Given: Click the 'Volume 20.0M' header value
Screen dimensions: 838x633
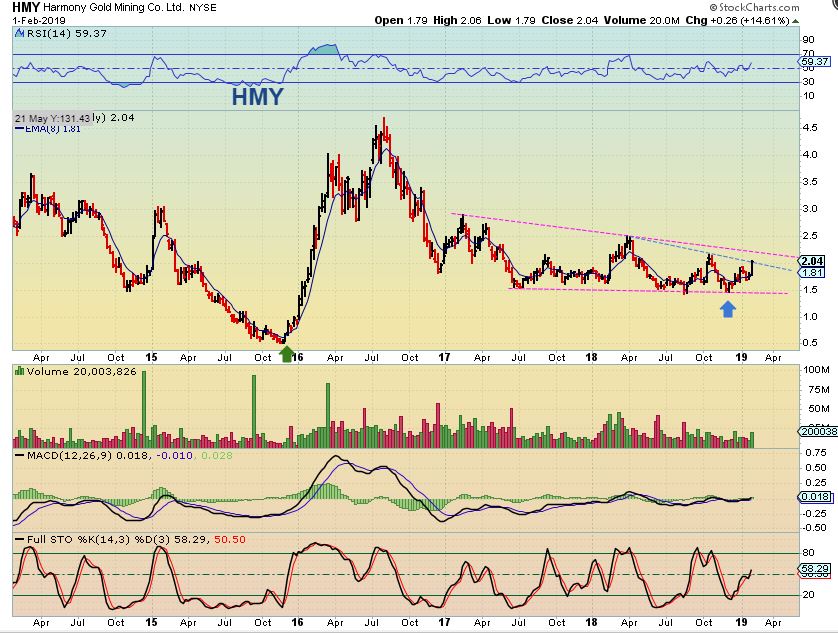Looking at the screenshot, I should (x=641, y=20).
